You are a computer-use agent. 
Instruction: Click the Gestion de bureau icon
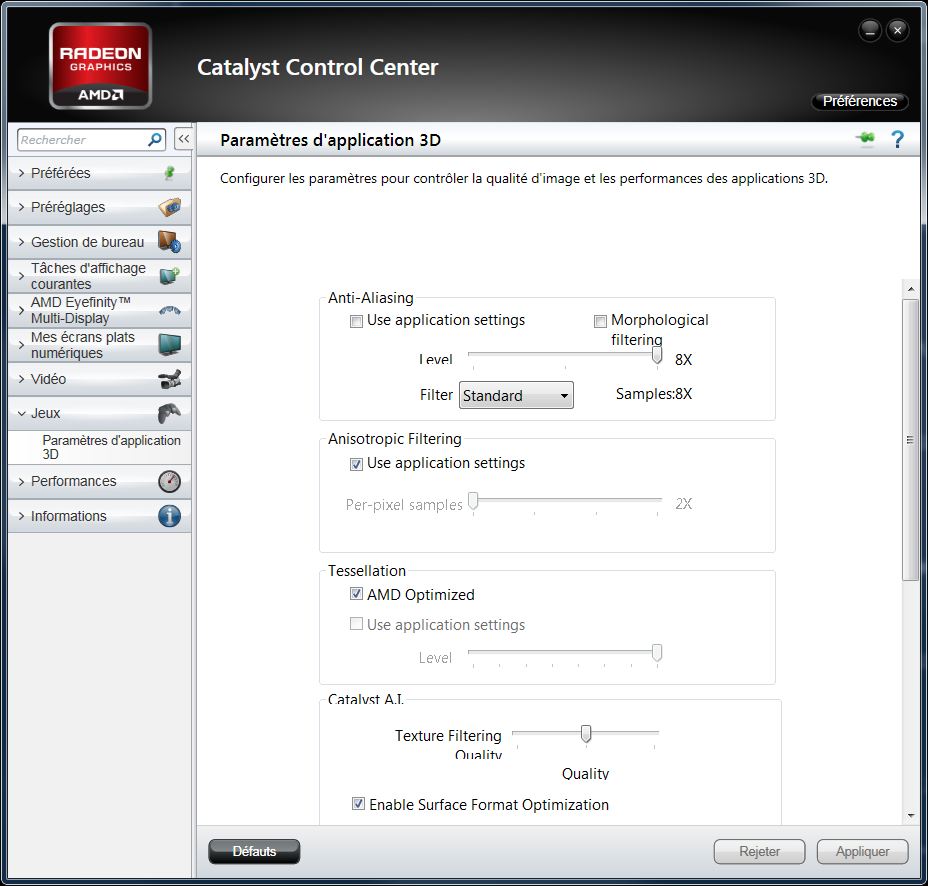(x=170, y=241)
